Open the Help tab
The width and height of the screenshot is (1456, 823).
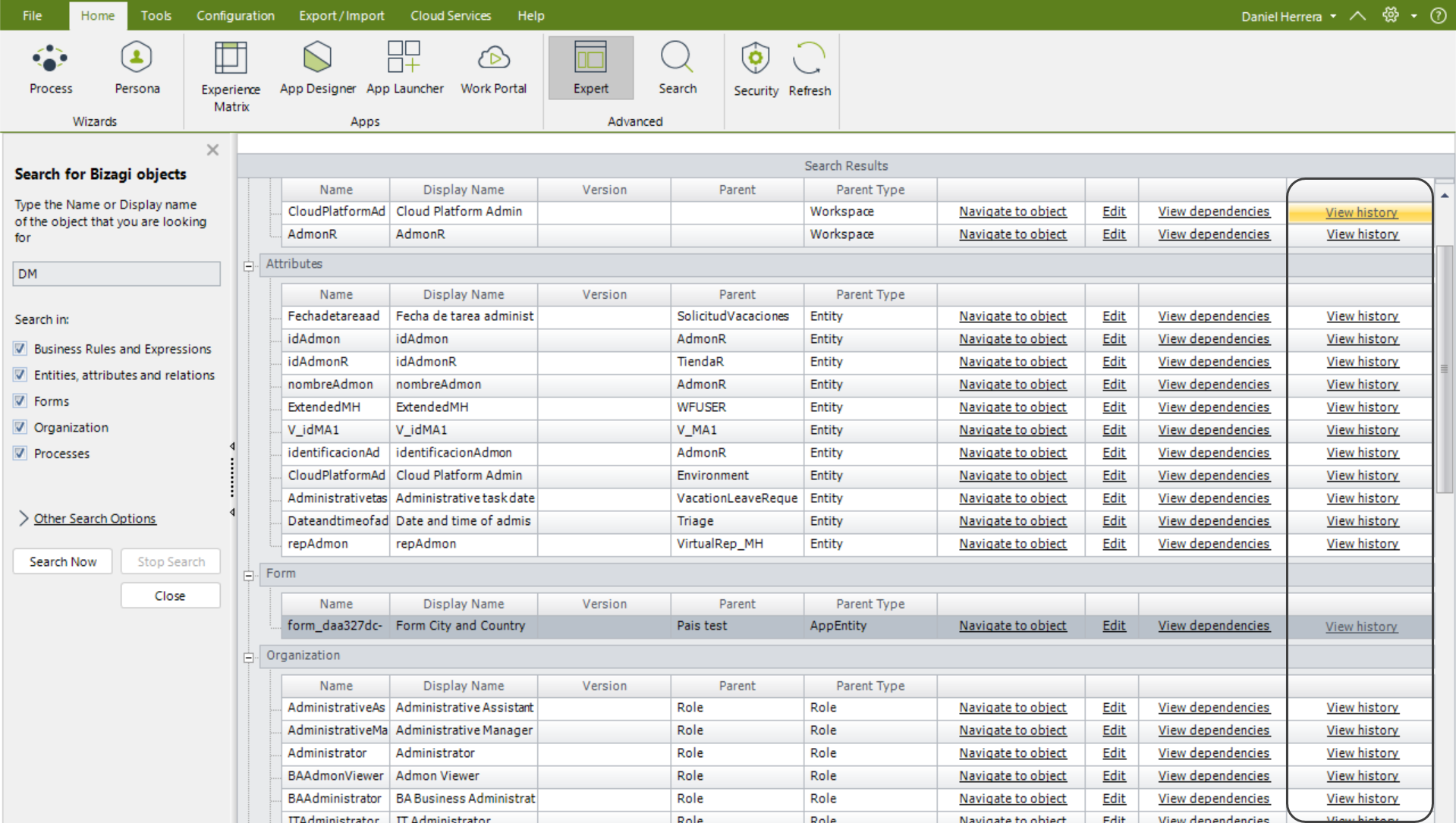click(x=531, y=15)
